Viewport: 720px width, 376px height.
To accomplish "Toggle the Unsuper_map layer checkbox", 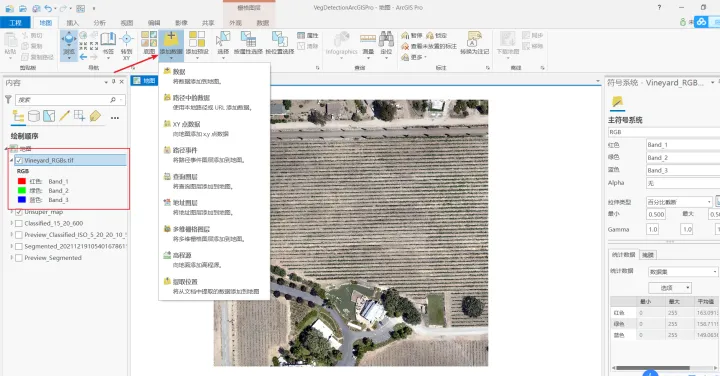I will coord(19,212).
